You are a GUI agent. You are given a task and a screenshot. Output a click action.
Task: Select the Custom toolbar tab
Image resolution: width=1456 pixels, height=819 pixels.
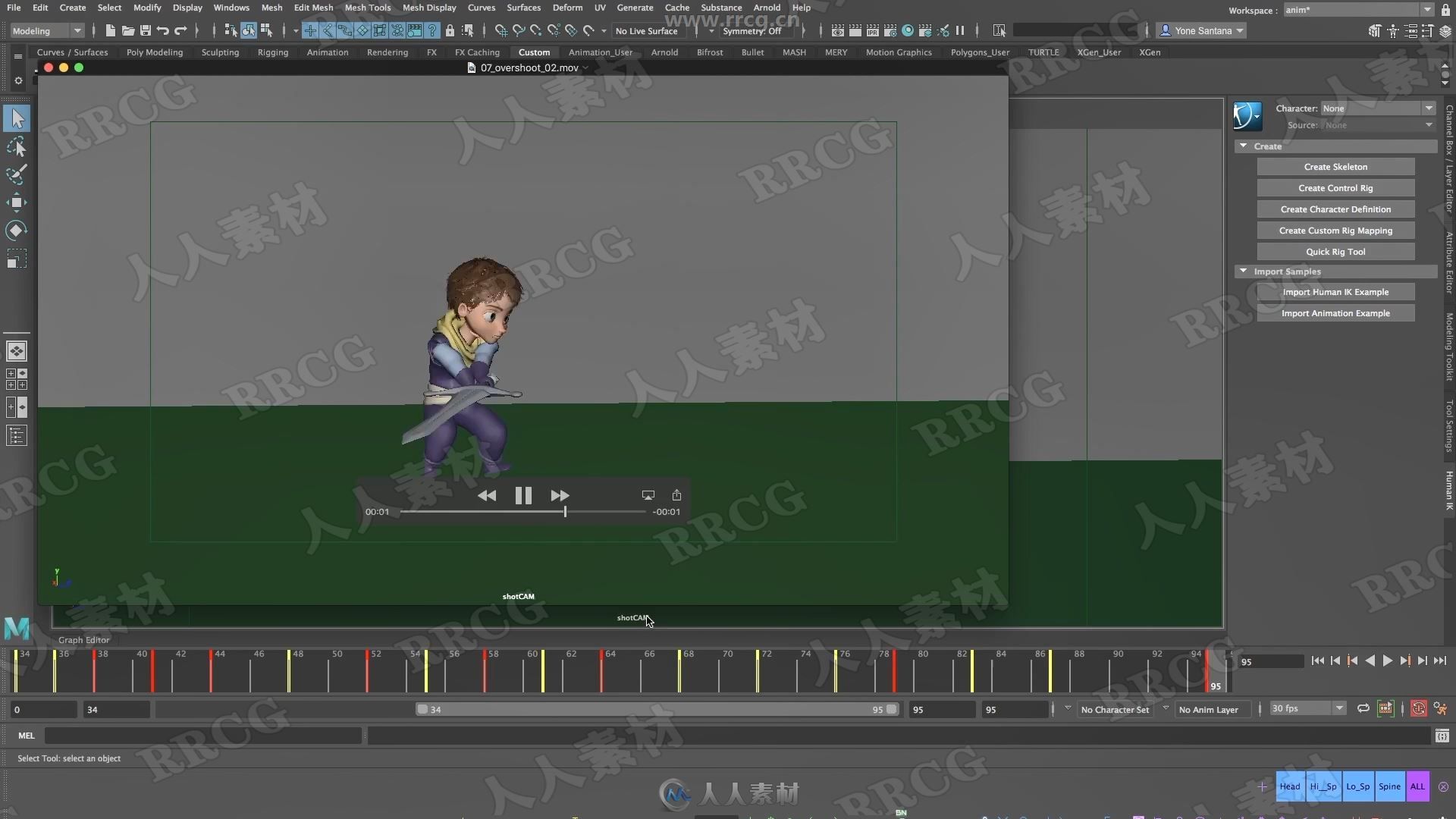534,52
